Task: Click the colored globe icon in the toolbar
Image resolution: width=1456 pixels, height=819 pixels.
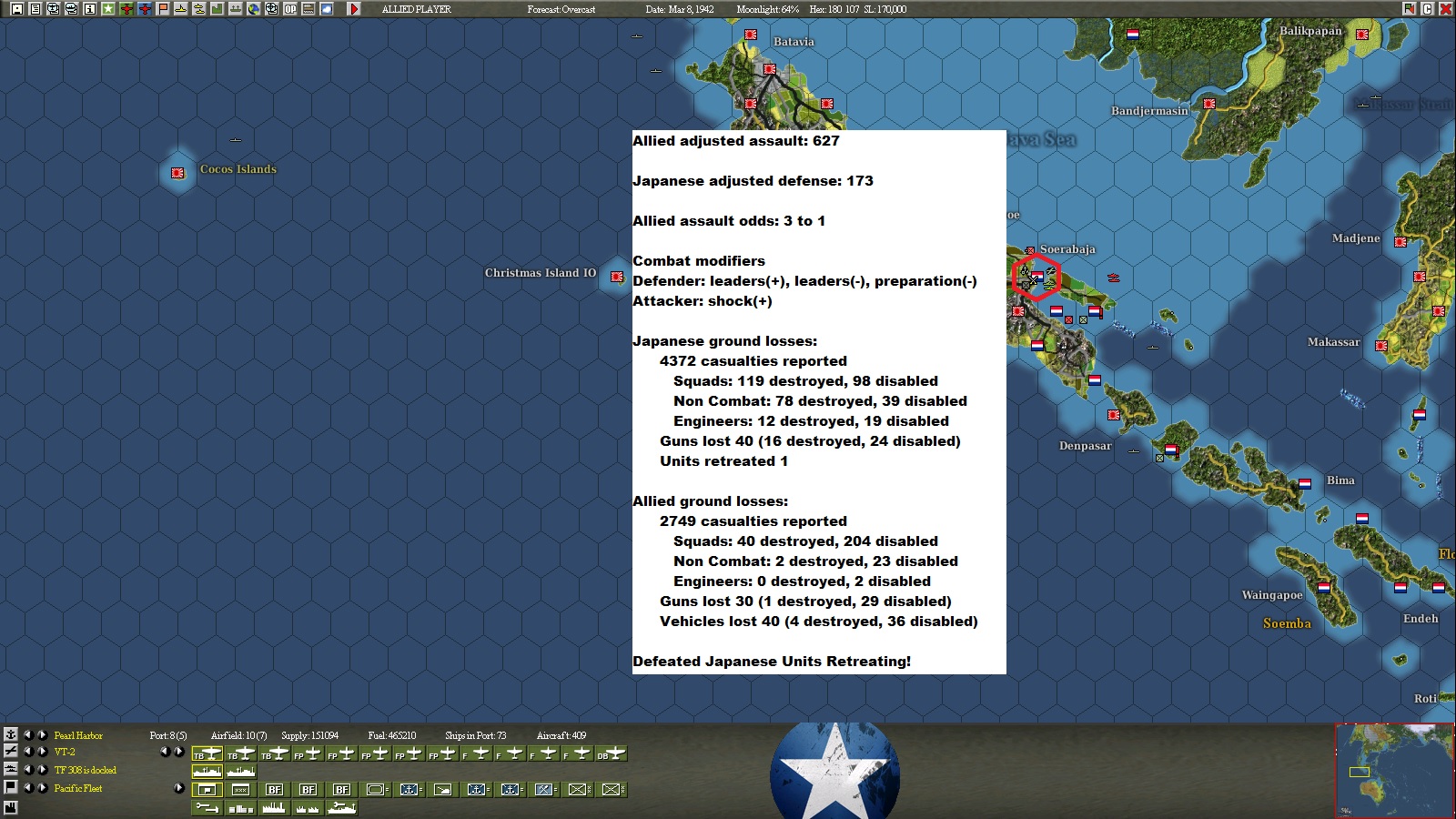Action: pyautogui.click(x=254, y=9)
